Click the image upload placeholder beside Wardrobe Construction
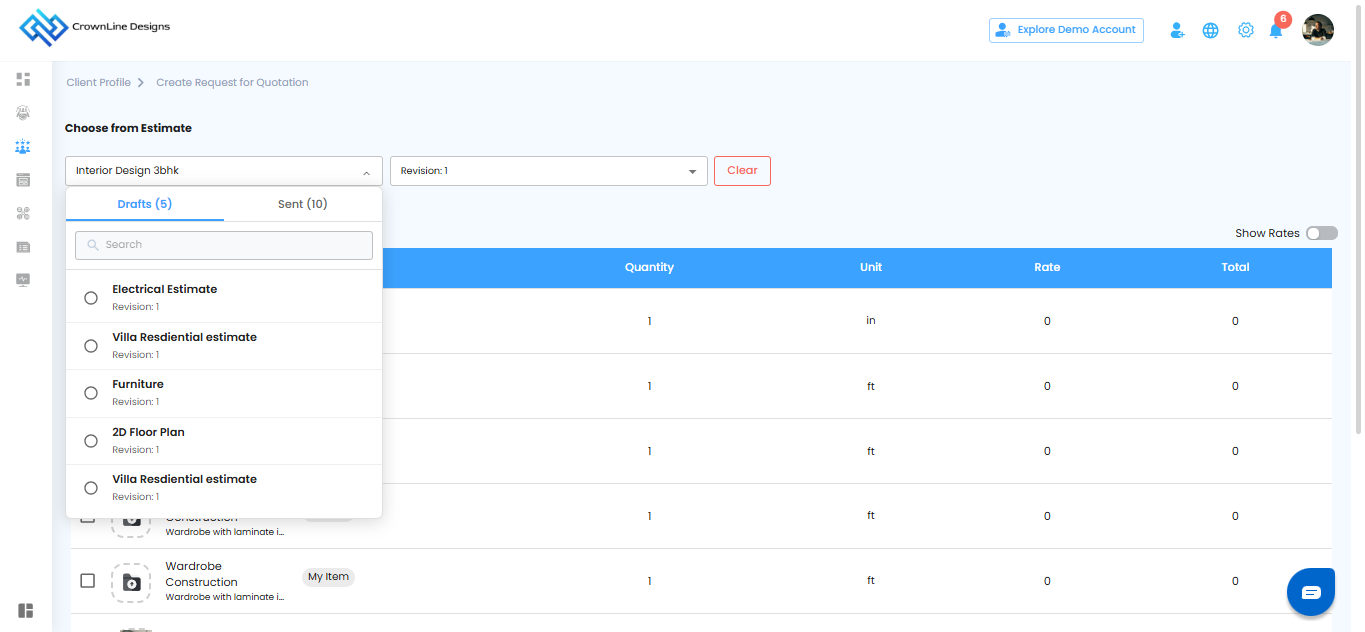 pyautogui.click(x=131, y=581)
